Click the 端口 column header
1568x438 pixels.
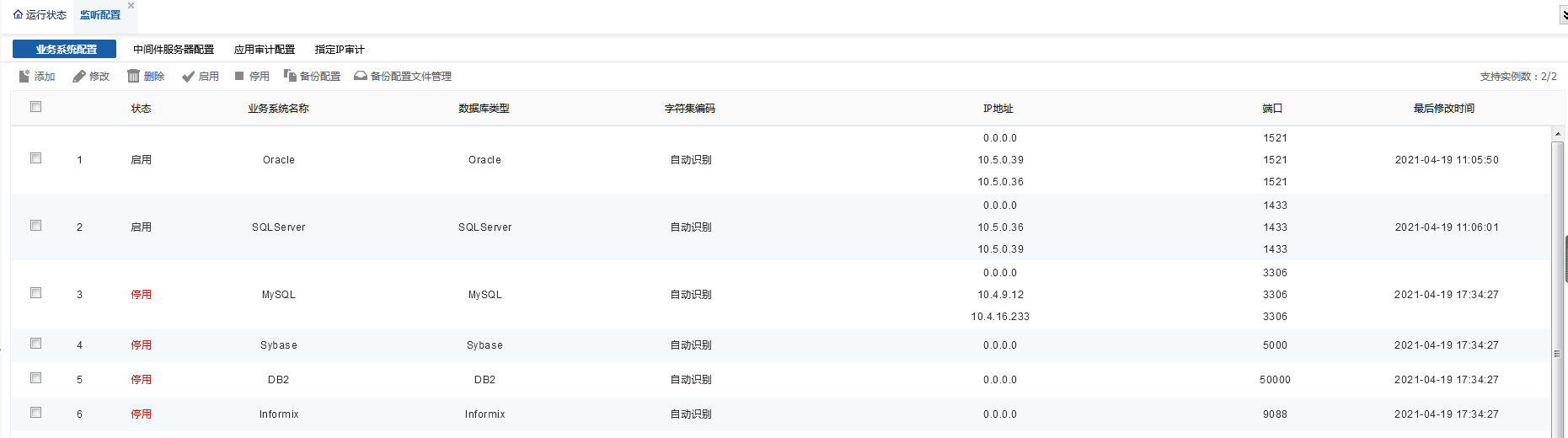1272,109
